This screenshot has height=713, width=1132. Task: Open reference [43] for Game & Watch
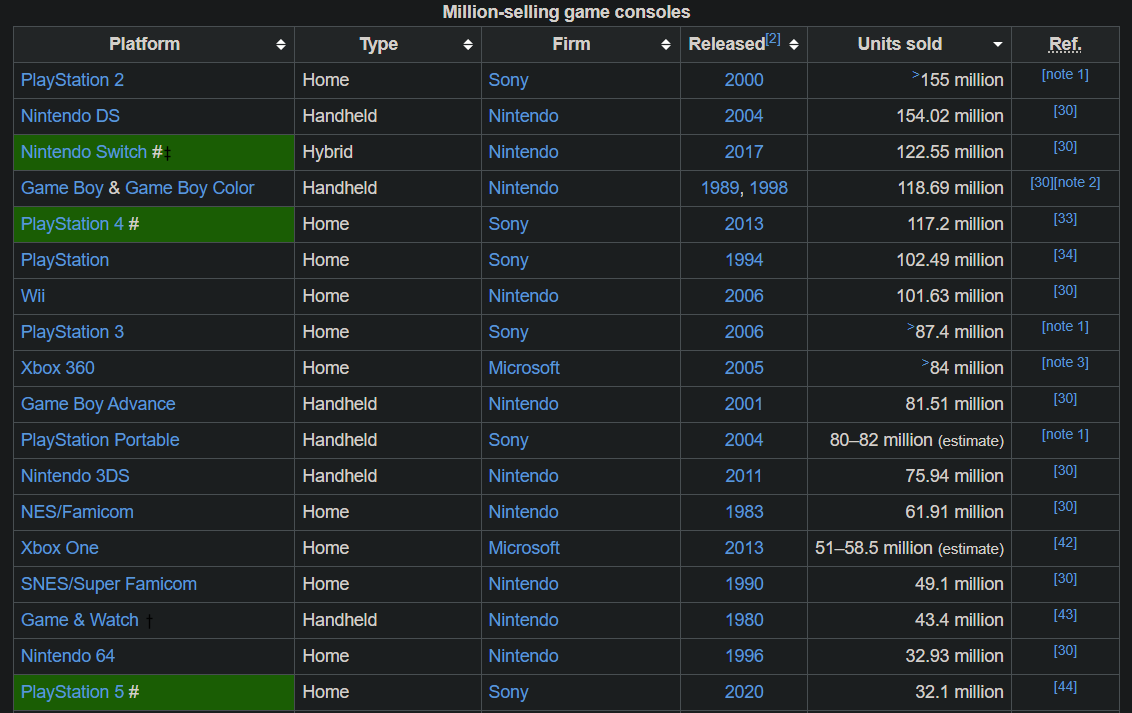click(x=1065, y=615)
